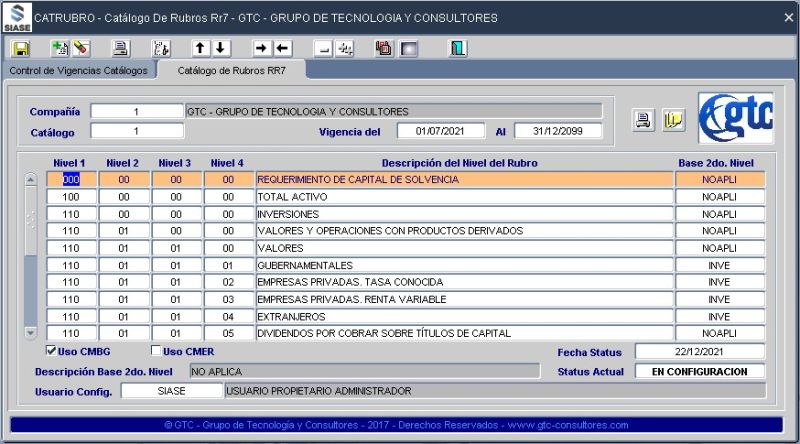Click the green Save floppy disk icon
This screenshot has height=444, width=800.
(22, 48)
